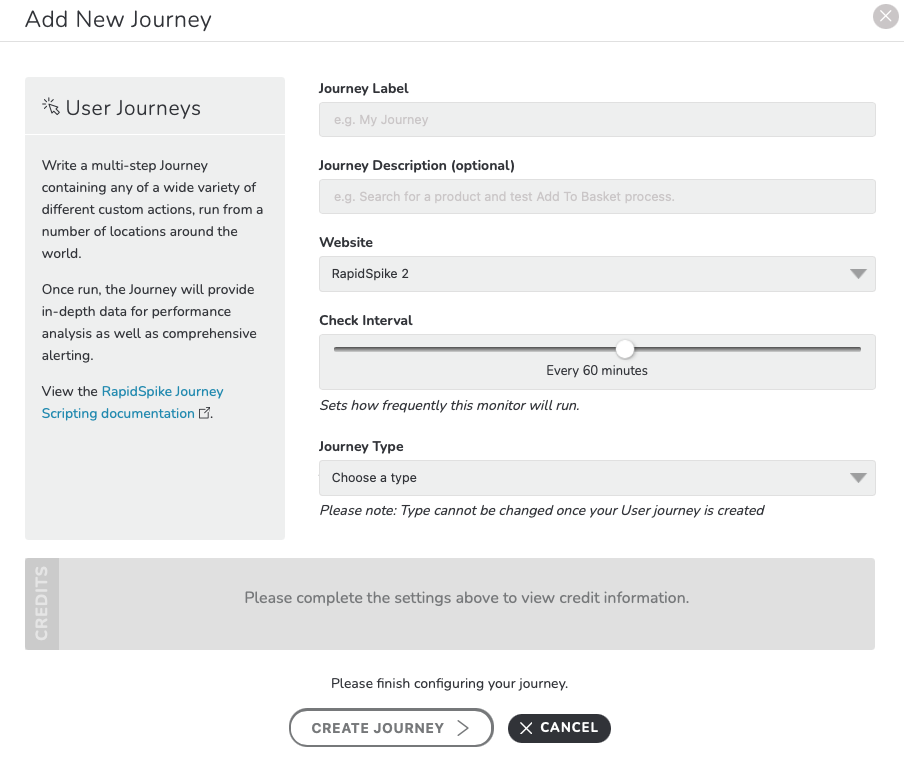Cancel adding the new journey

pyautogui.click(x=559, y=728)
